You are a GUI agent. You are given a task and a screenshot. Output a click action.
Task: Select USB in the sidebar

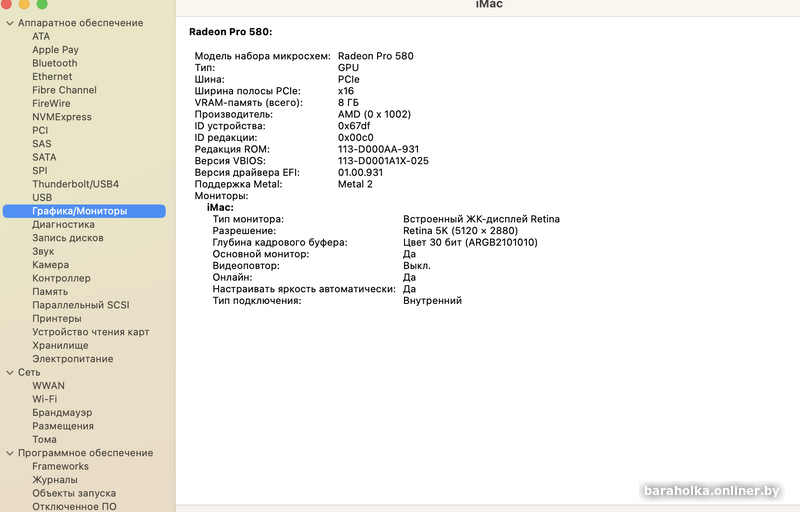point(42,197)
